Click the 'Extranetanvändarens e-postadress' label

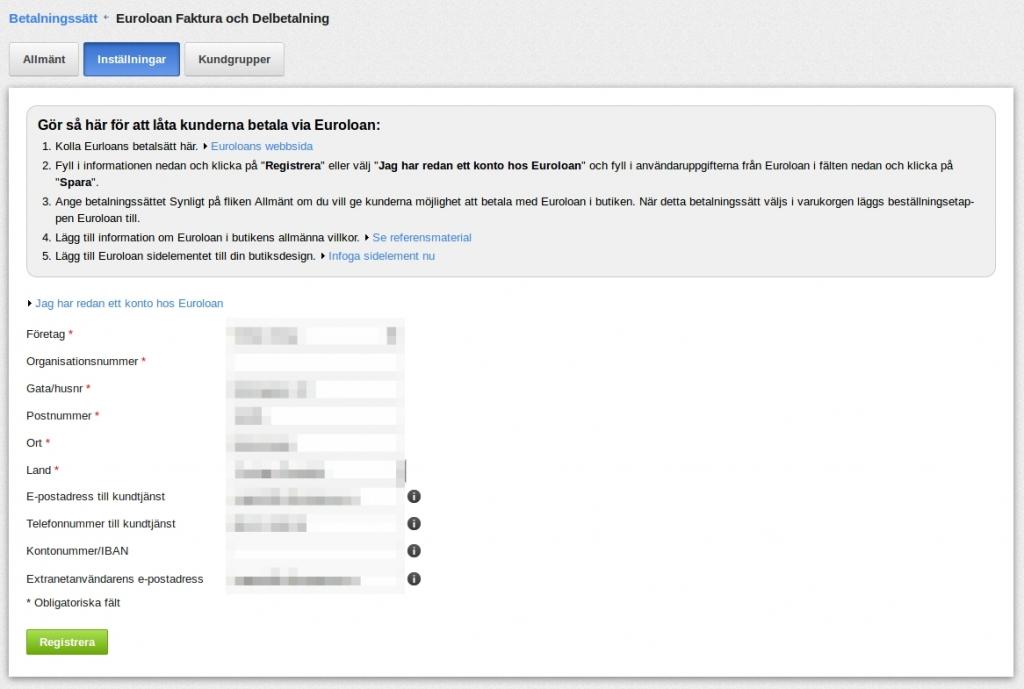(x=114, y=579)
